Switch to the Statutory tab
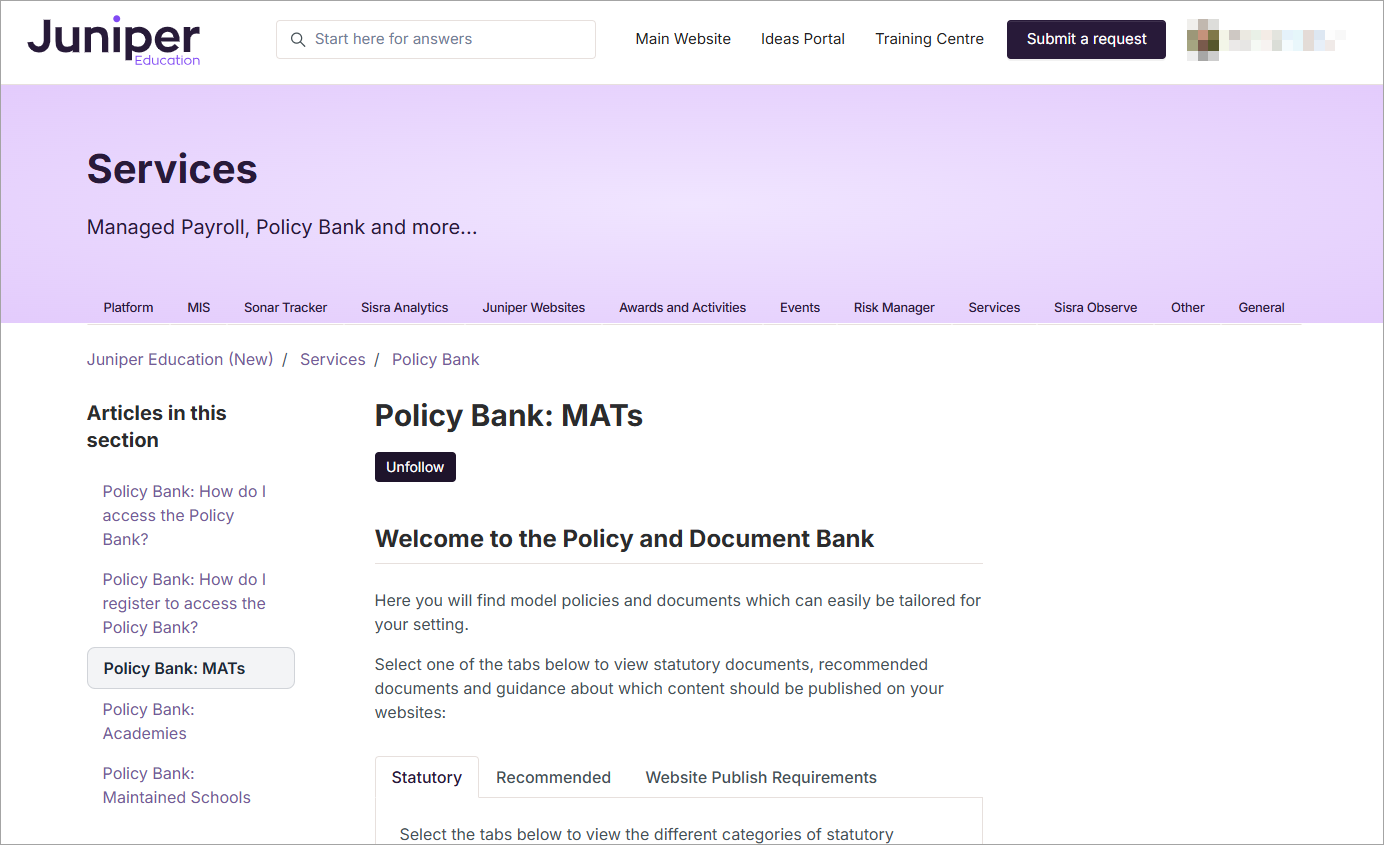The height and width of the screenshot is (845, 1384). coord(427,777)
